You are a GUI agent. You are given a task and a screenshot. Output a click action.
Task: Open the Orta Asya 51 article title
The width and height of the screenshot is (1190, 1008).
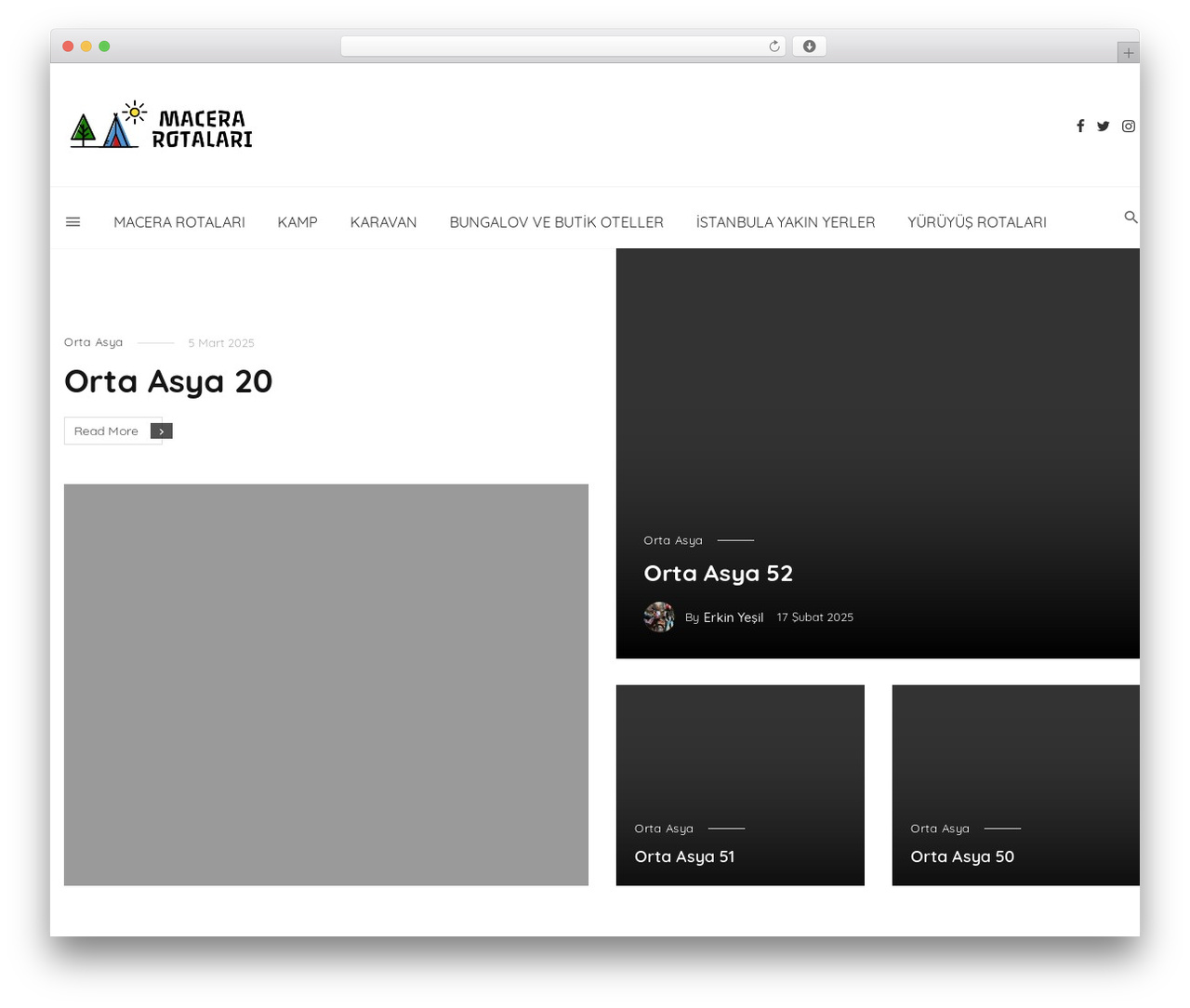[x=684, y=857]
